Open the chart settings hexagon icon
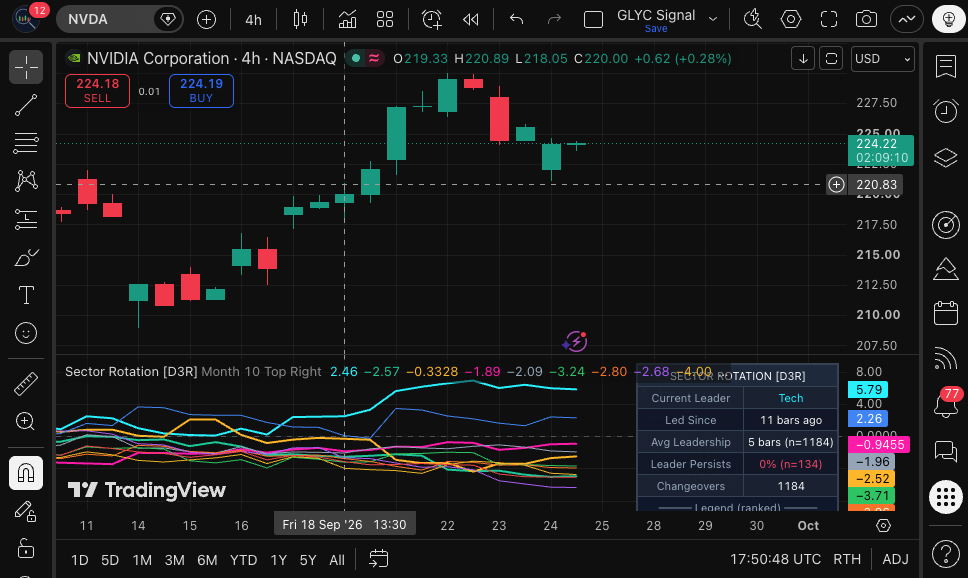This screenshot has width=968, height=578. pos(790,19)
